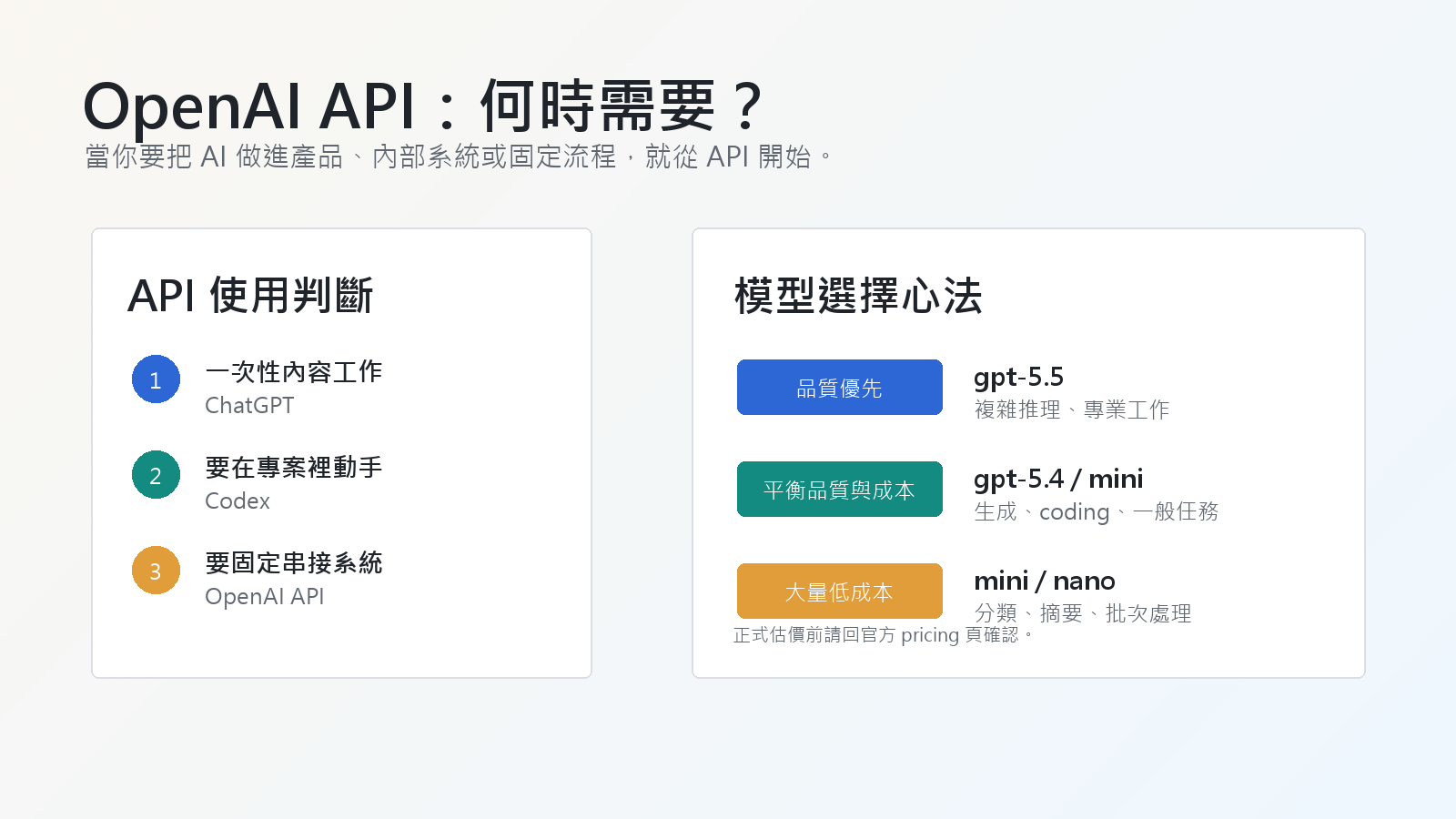
Task: Select the description 複雜推理、專業工作
Action: point(1072,409)
